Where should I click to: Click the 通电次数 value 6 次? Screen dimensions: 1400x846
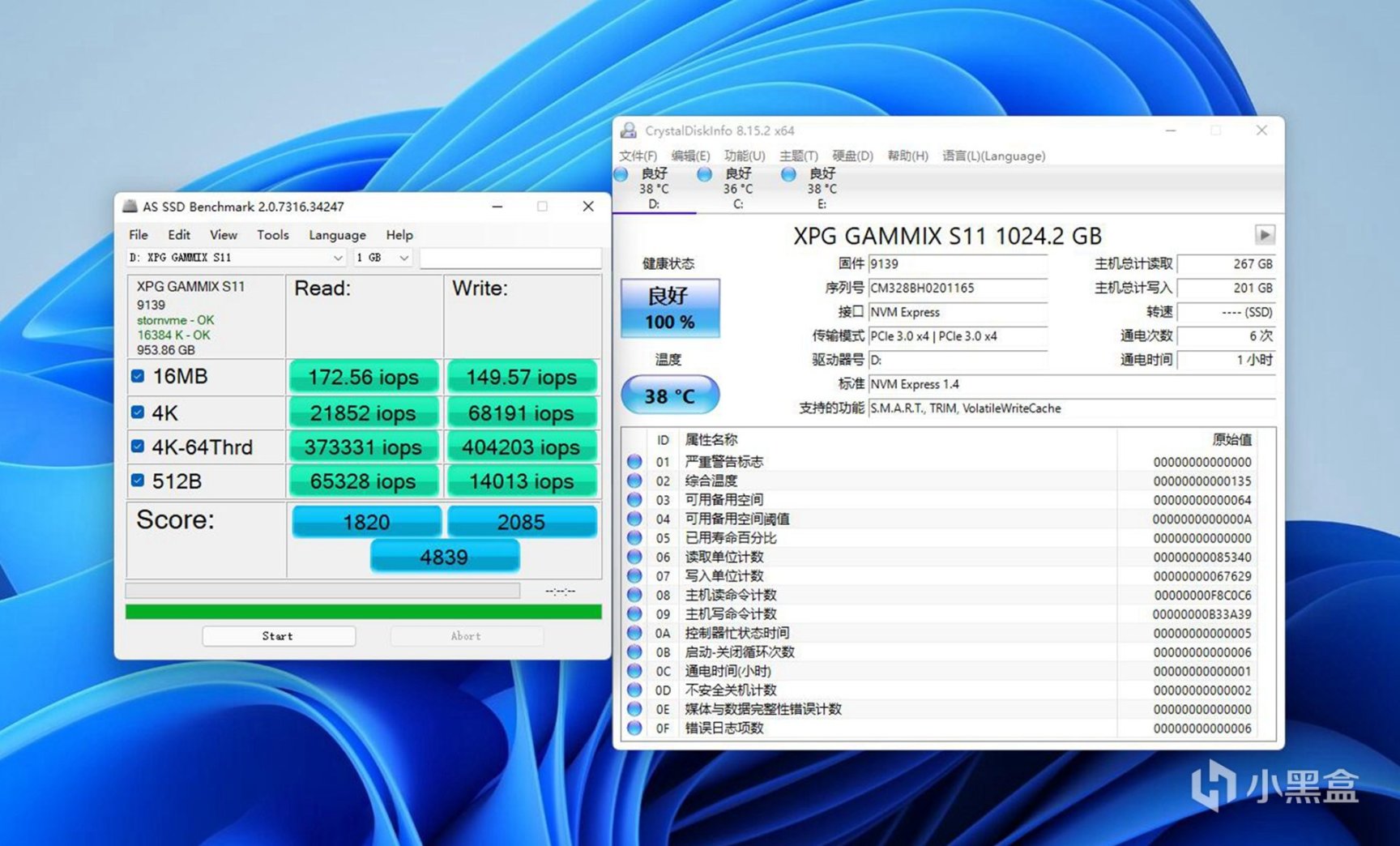point(1227,335)
